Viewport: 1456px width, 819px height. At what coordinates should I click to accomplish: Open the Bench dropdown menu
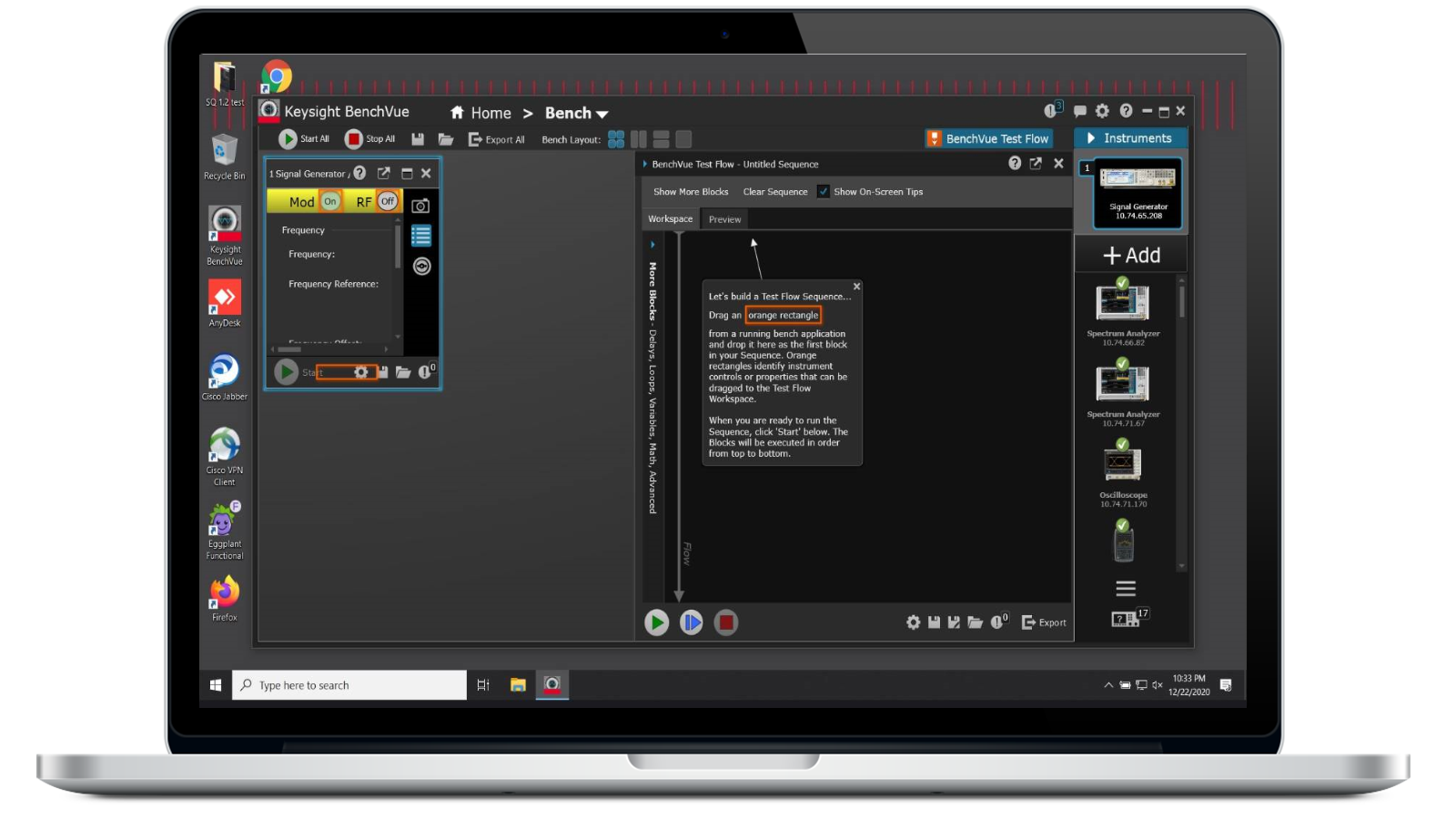tap(576, 113)
